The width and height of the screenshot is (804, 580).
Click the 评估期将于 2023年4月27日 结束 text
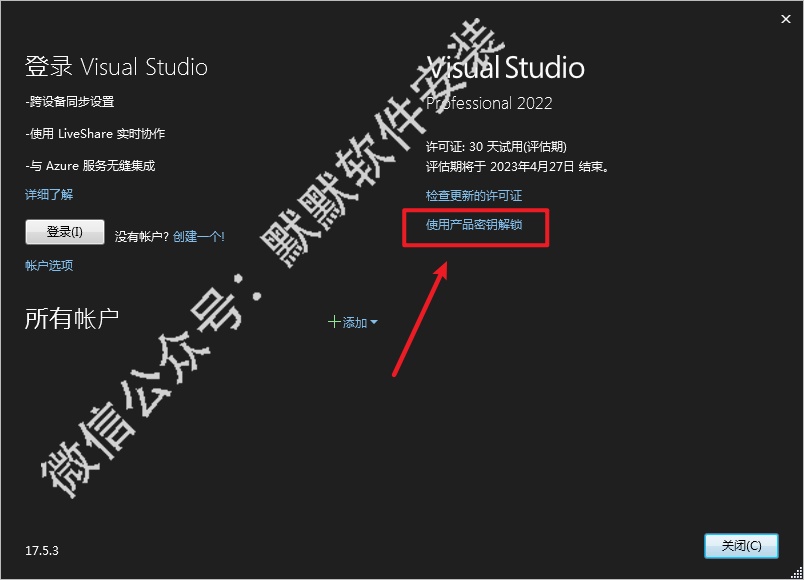(x=517, y=167)
